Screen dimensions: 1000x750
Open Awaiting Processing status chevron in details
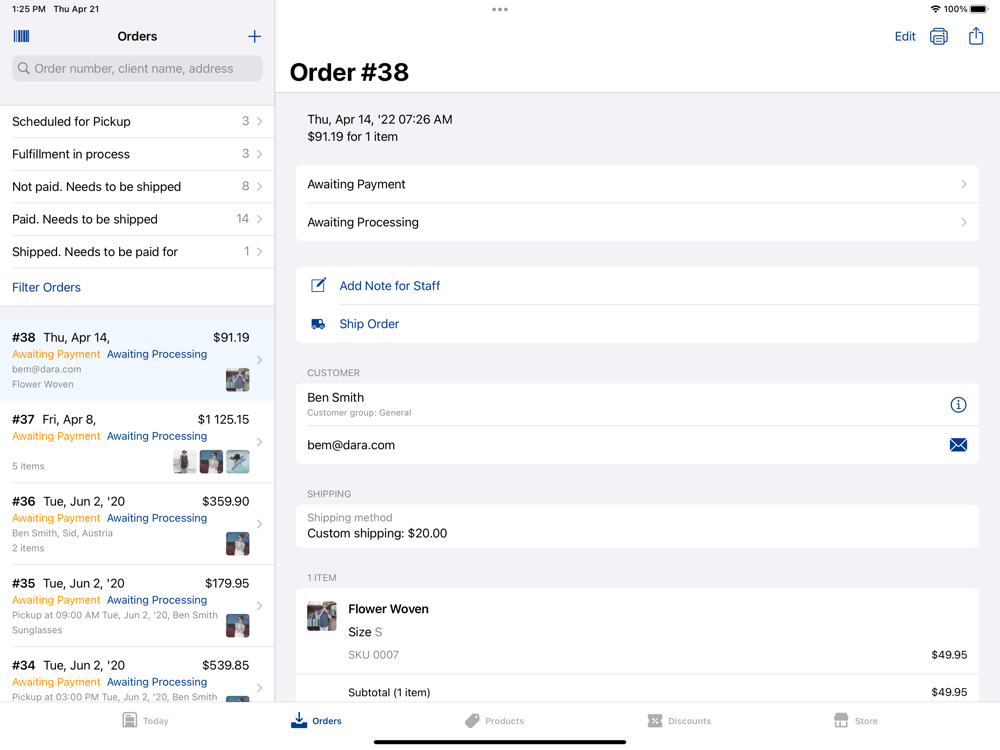(964, 222)
